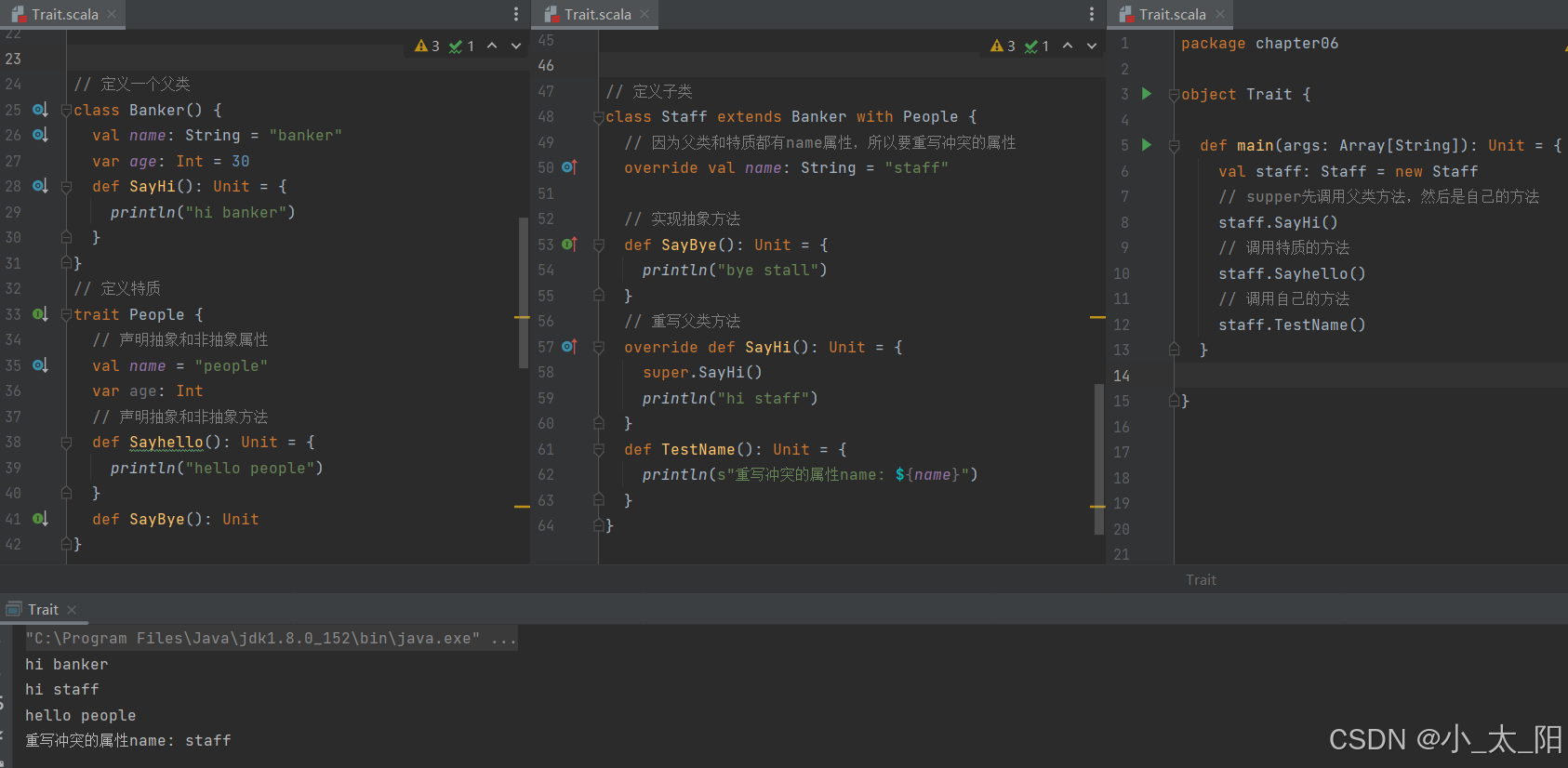The width and height of the screenshot is (1568, 768).
Task: Click 'var age: Int = 30' line
Action: coord(170,161)
